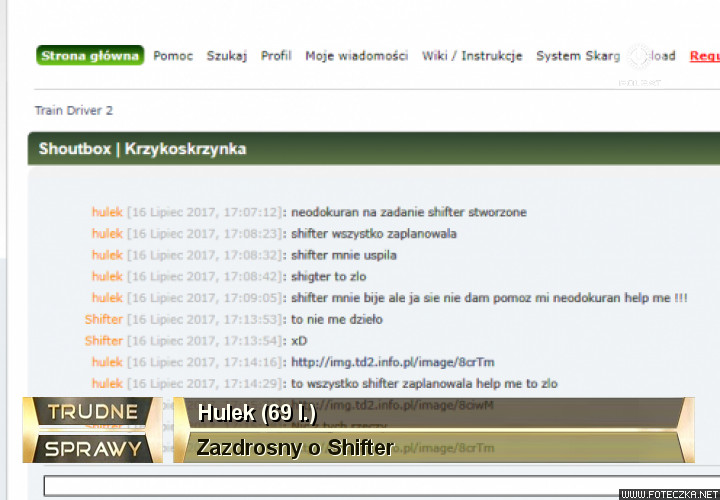This screenshot has height=500, width=720.
Task: Click hulek username at 17:08:23 message
Action: [107, 234]
